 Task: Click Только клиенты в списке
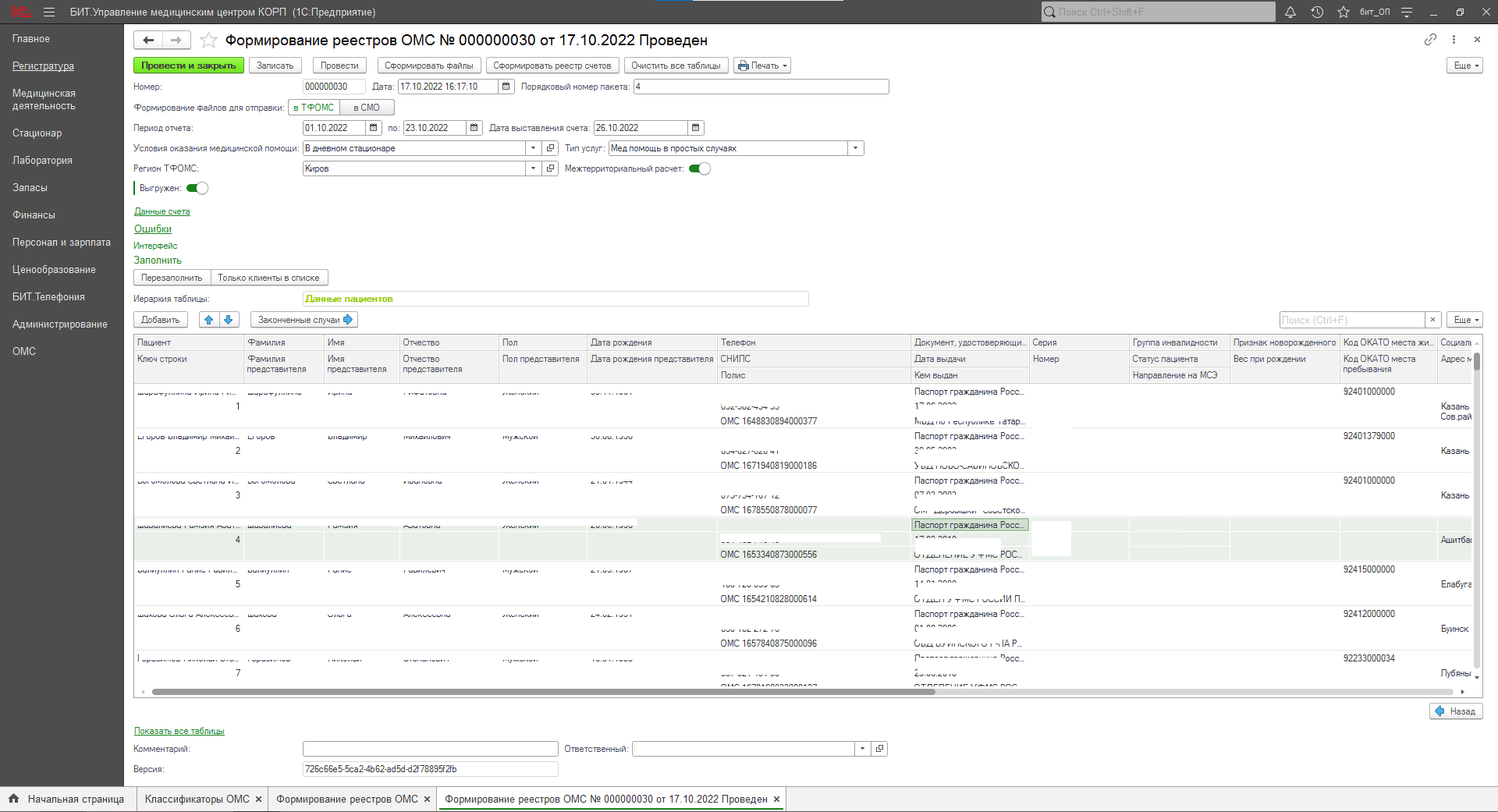[x=269, y=278]
